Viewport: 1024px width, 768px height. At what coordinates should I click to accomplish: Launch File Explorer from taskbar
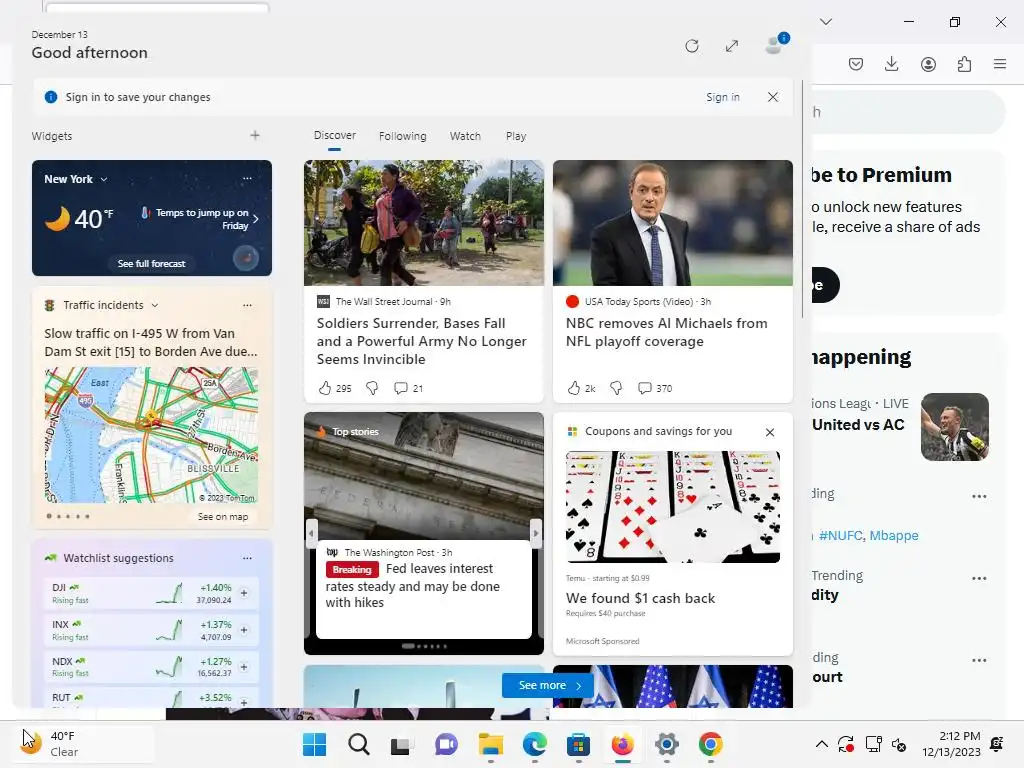[490, 744]
